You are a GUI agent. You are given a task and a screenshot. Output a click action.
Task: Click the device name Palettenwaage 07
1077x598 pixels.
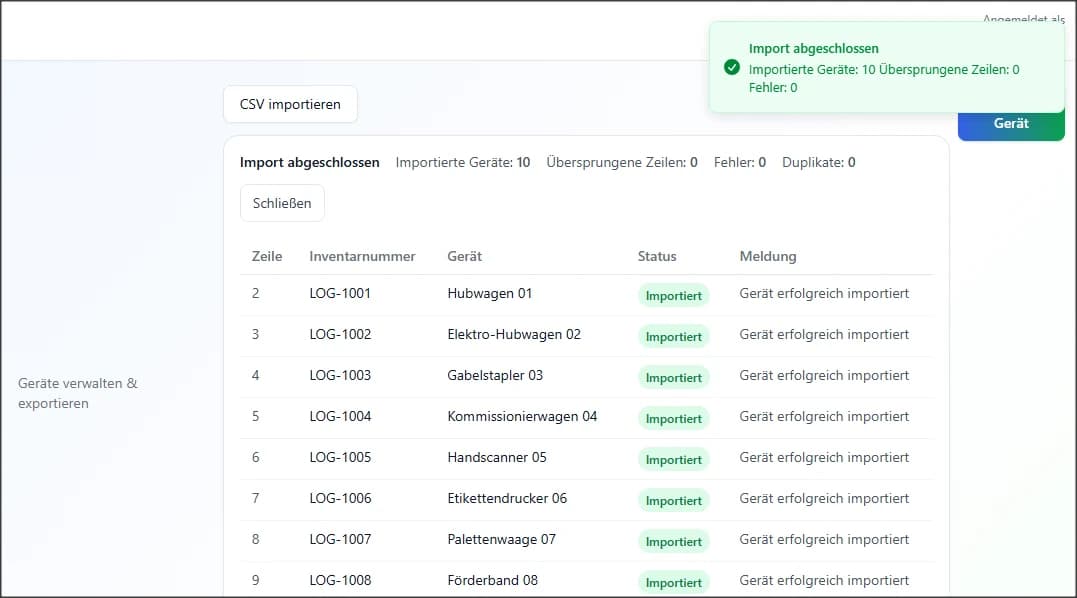coord(501,540)
